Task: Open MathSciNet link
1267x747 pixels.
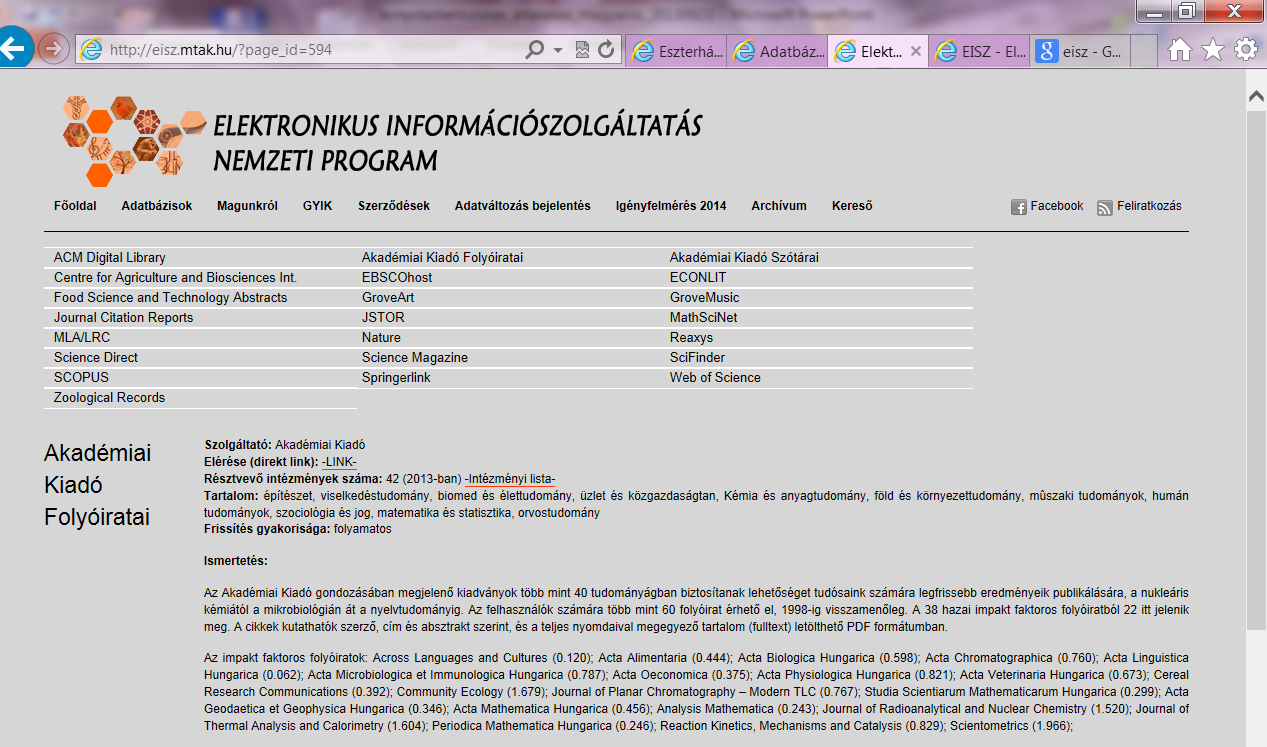Action: [704, 318]
